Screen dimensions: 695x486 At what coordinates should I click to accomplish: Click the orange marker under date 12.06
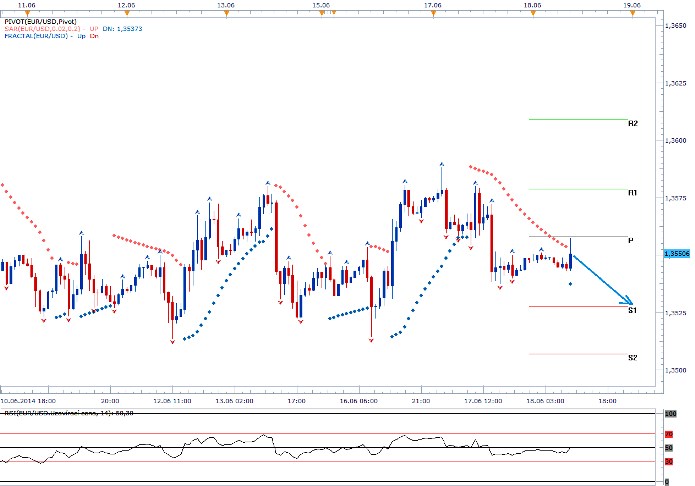point(127,13)
